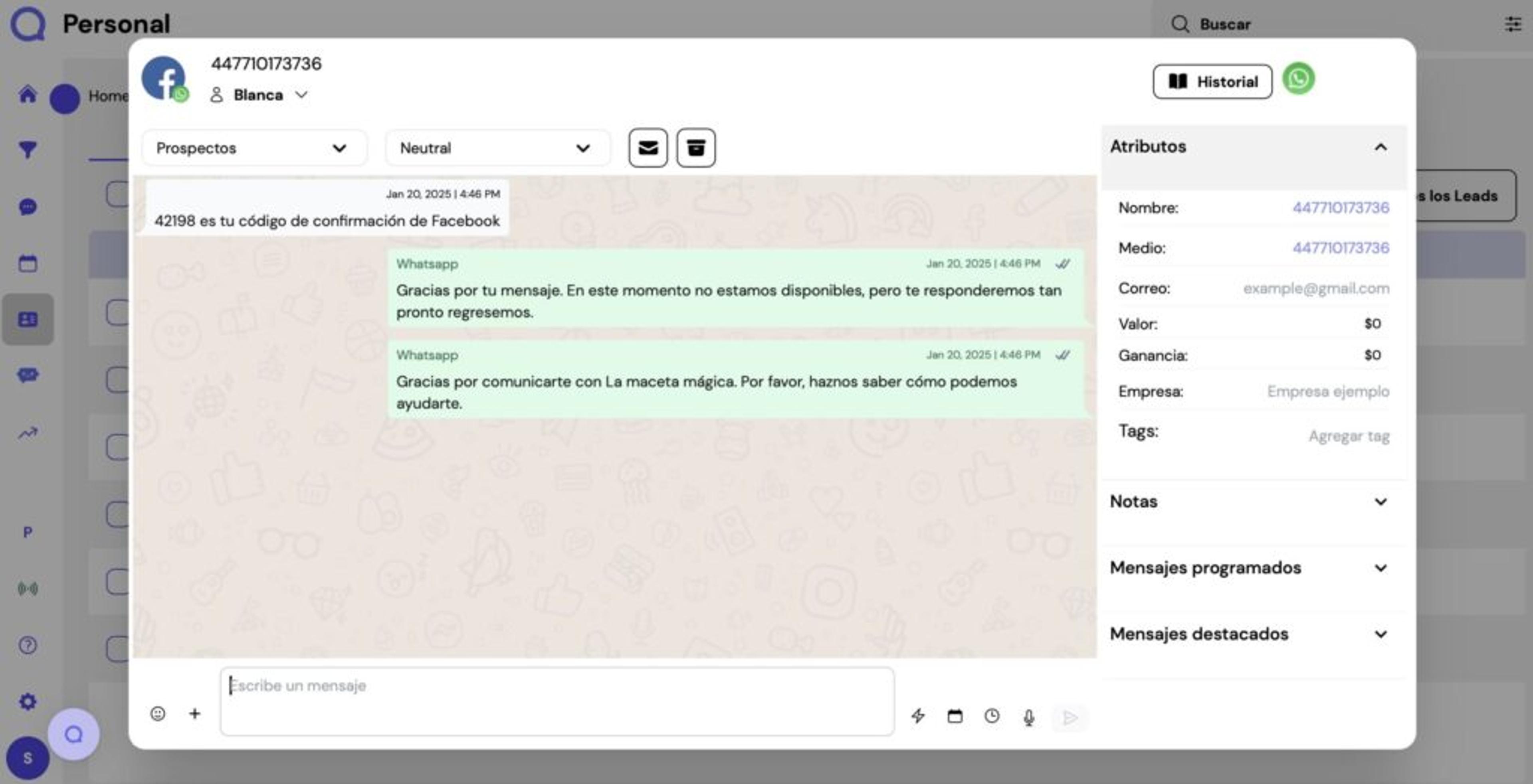Click the Nombre value 447710173736

point(1340,207)
